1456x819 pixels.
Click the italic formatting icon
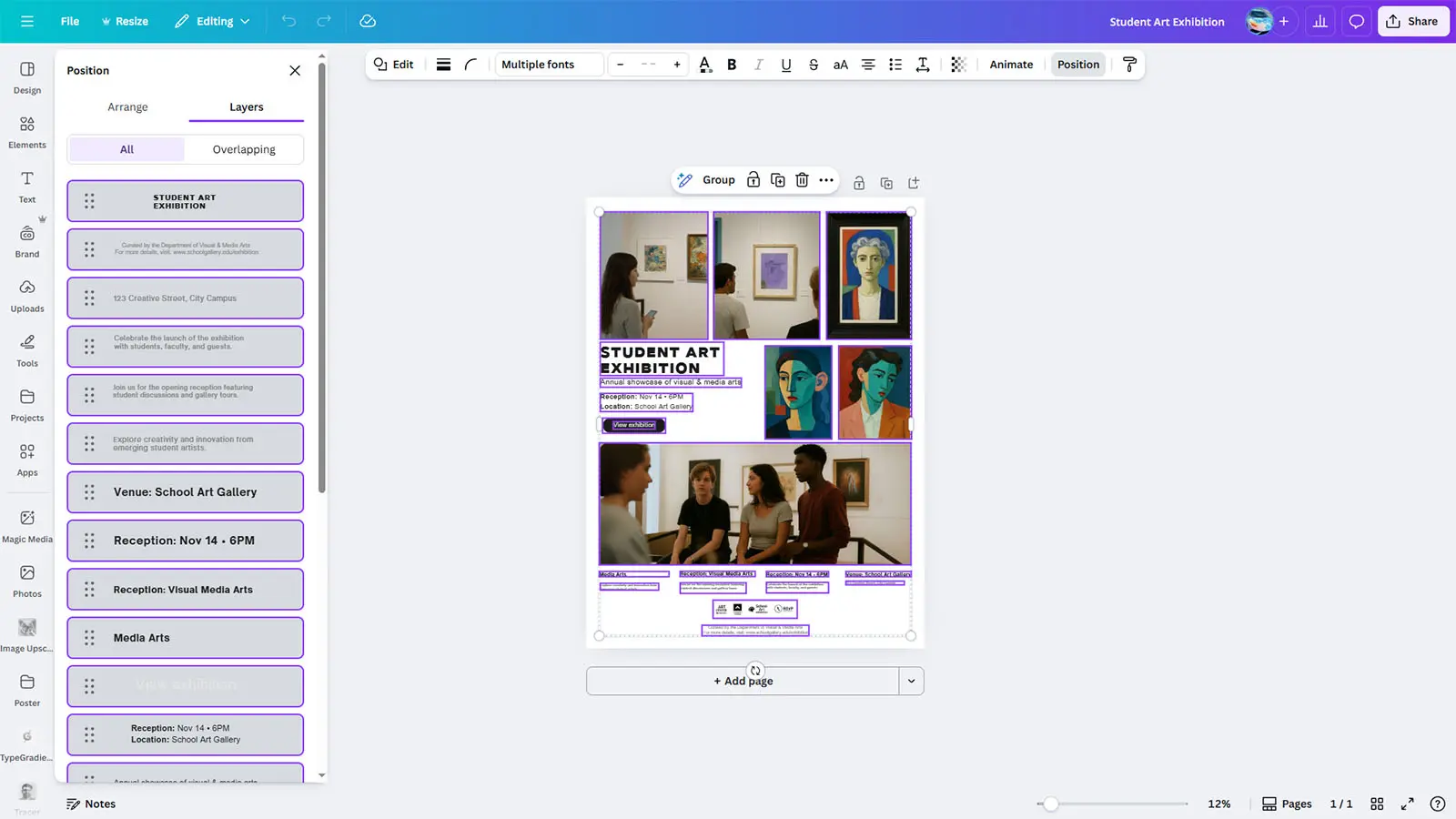pos(759,65)
